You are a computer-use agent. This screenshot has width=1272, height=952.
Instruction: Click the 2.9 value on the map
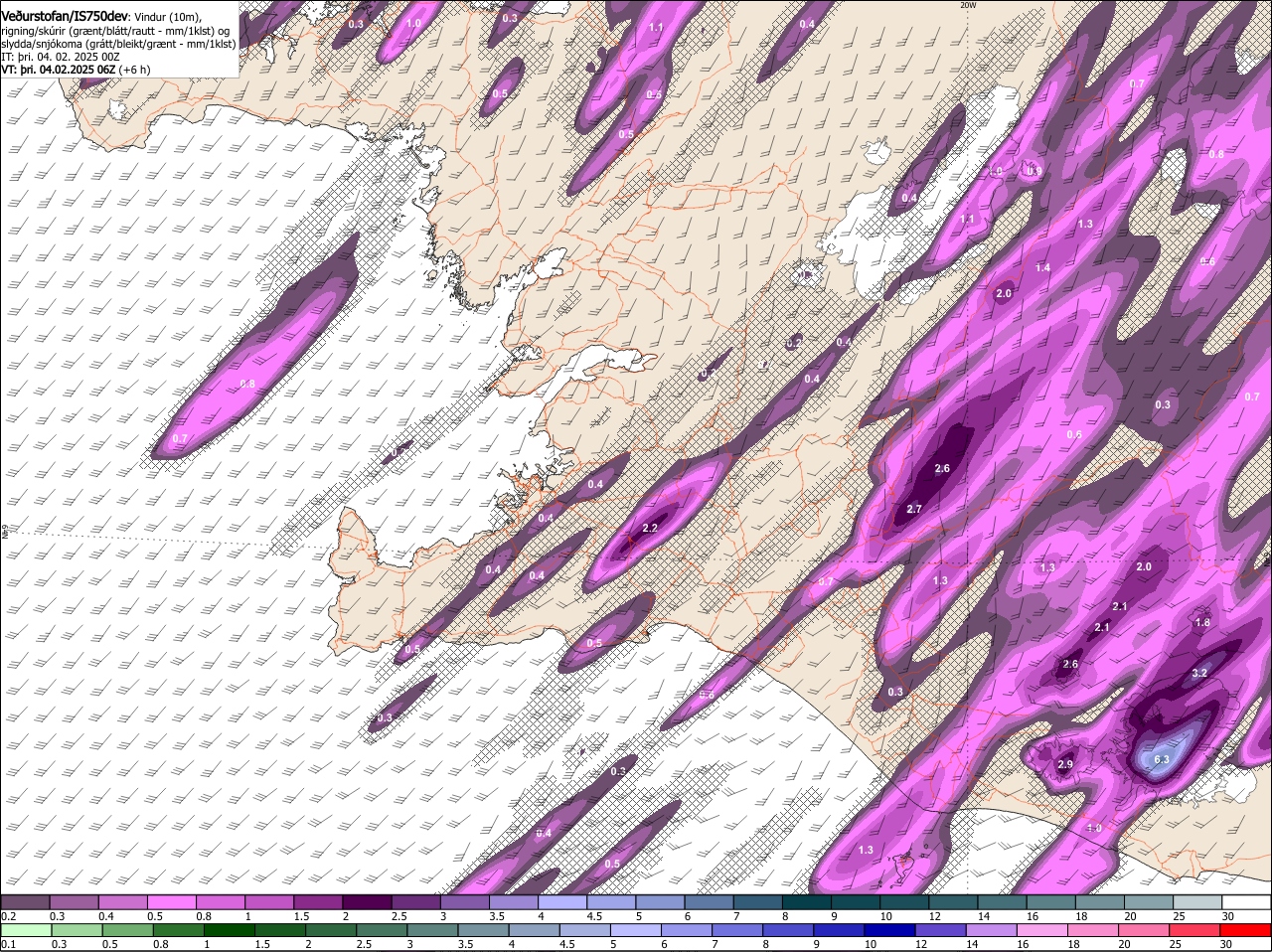(x=1065, y=764)
